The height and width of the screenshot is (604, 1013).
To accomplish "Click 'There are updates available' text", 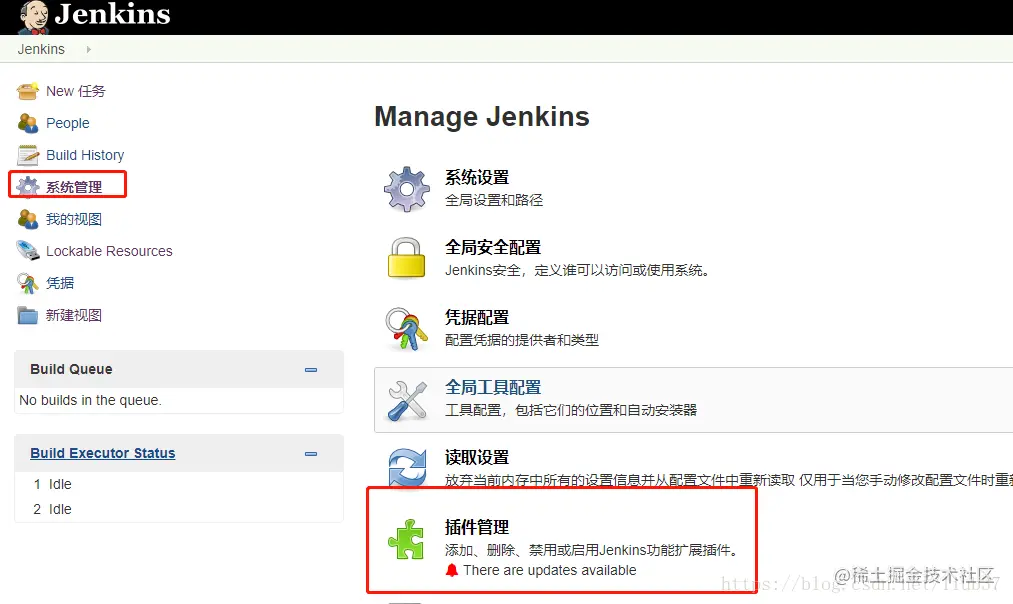I will coord(550,570).
